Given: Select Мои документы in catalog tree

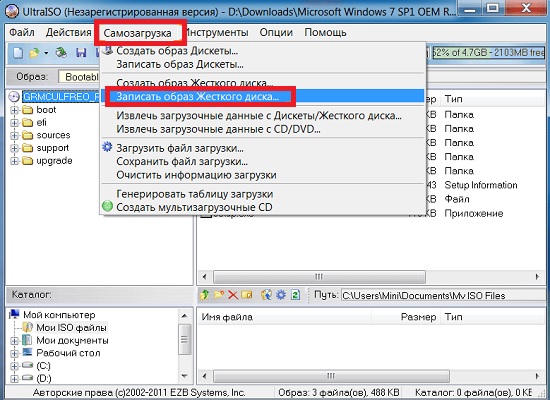Looking at the screenshot, I should point(72,340).
